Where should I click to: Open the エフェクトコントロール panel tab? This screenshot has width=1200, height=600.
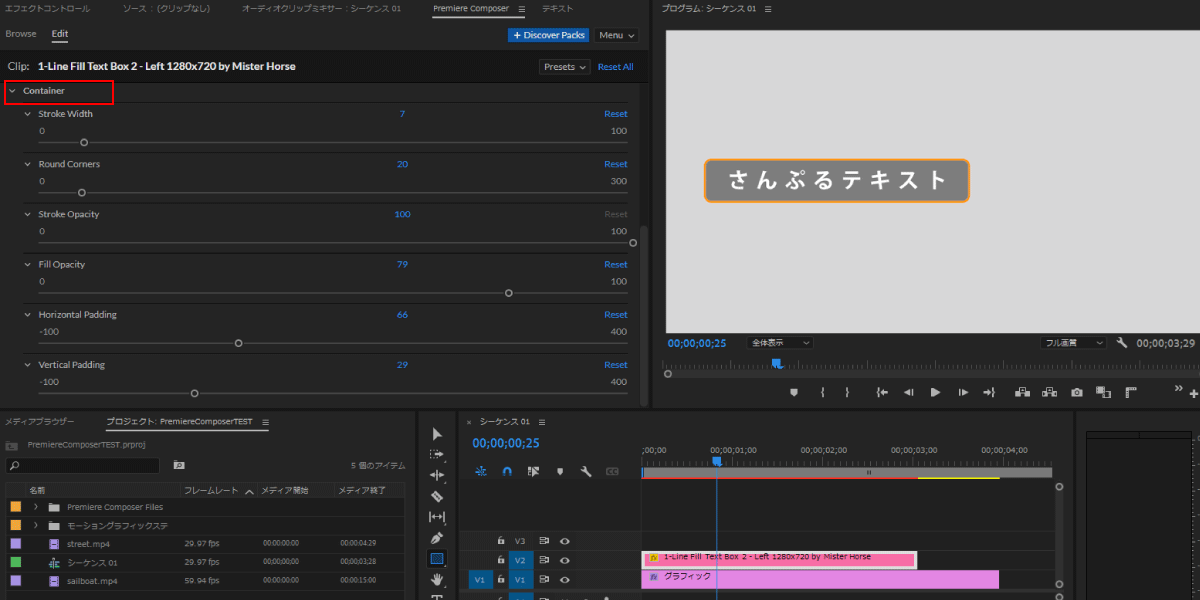[x=47, y=8]
